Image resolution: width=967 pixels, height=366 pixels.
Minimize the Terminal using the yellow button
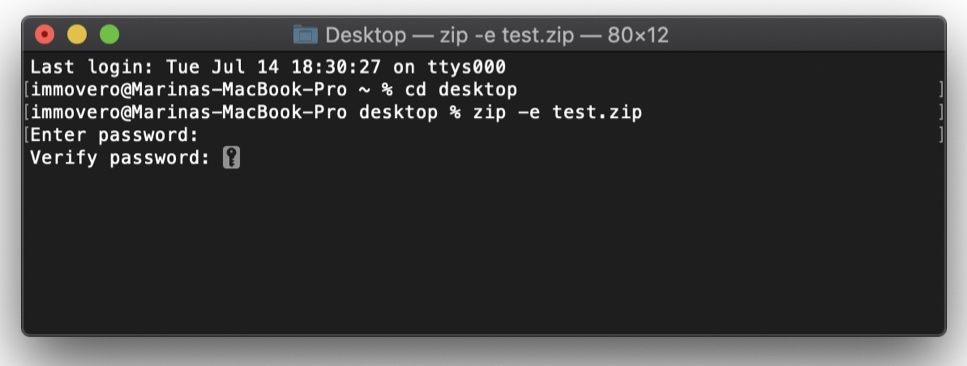pos(77,34)
